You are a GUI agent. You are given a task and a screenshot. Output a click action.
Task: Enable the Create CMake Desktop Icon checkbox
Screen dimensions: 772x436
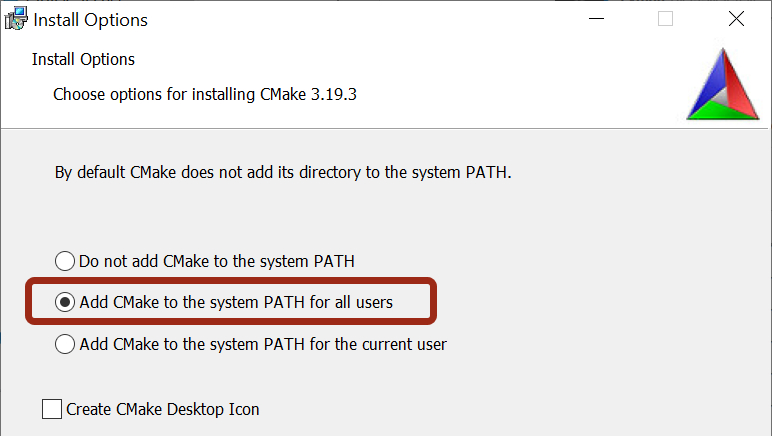tap(52, 408)
